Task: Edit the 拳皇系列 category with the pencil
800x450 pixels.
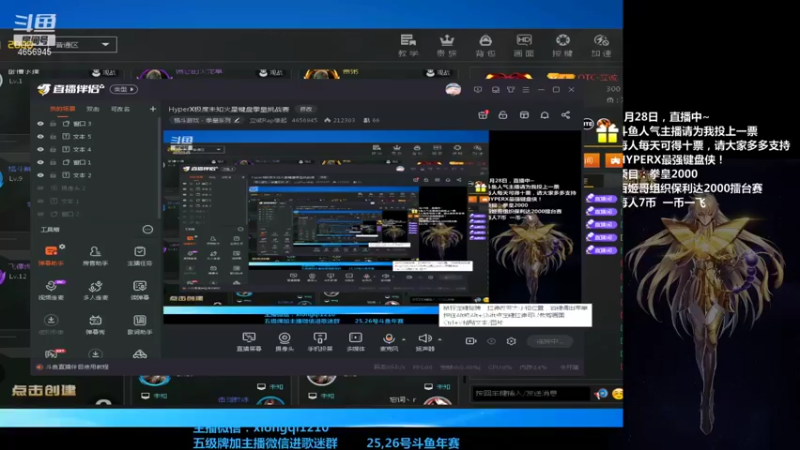Action: point(237,120)
